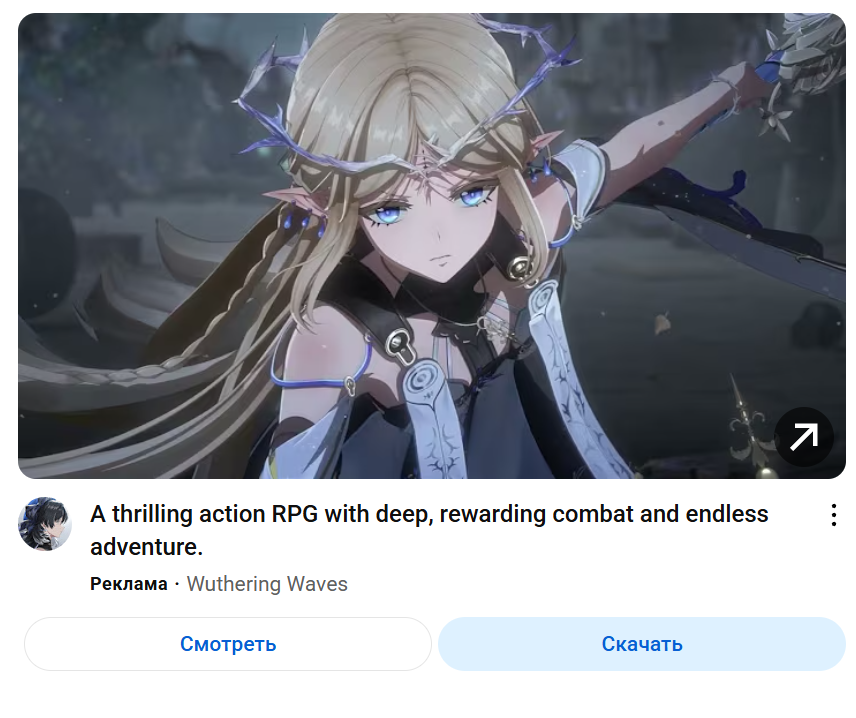Click the Смотреть button
The height and width of the screenshot is (718, 856).
228,644
